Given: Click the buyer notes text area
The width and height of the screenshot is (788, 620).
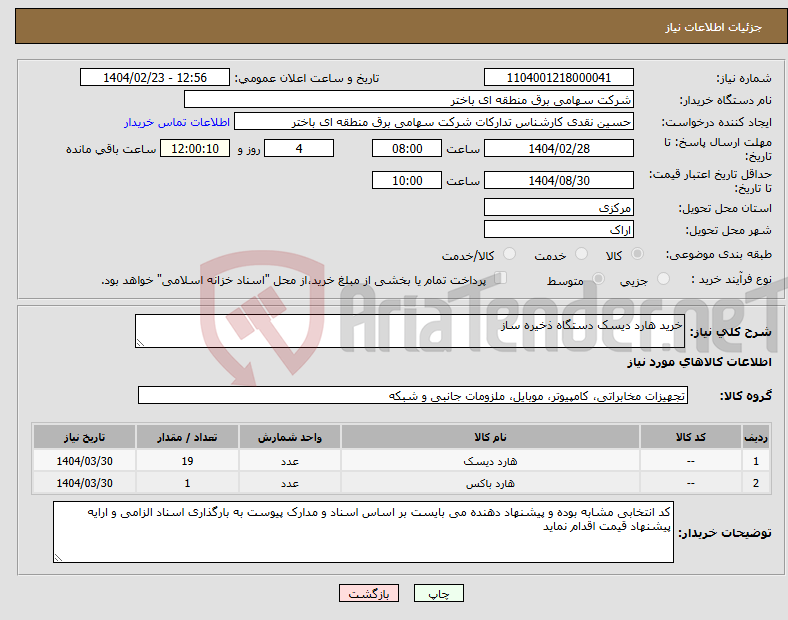Looking at the screenshot, I should pyautogui.click(x=363, y=532).
